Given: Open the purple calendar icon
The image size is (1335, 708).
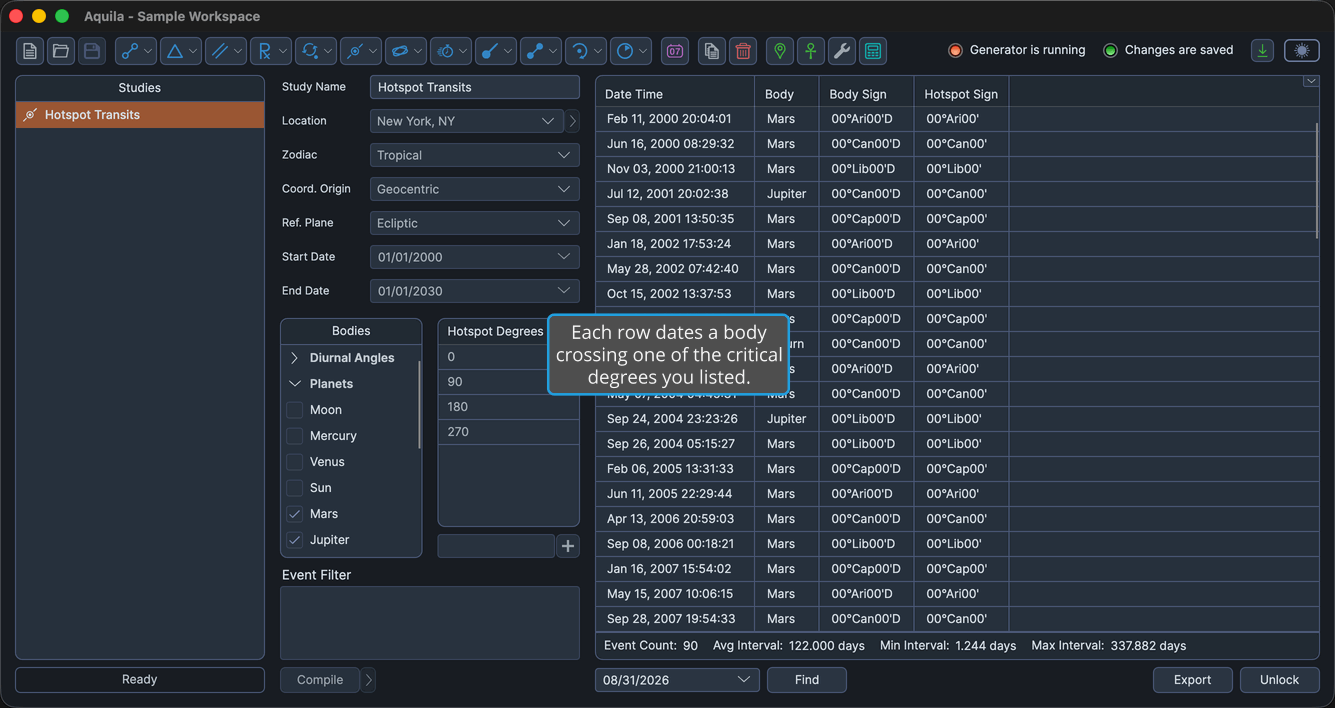Looking at the screenshot, I should (x=675, y=51).
